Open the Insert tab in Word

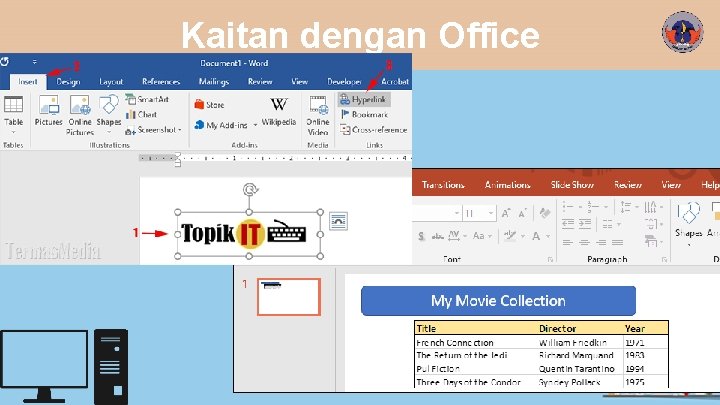point(28,82)
